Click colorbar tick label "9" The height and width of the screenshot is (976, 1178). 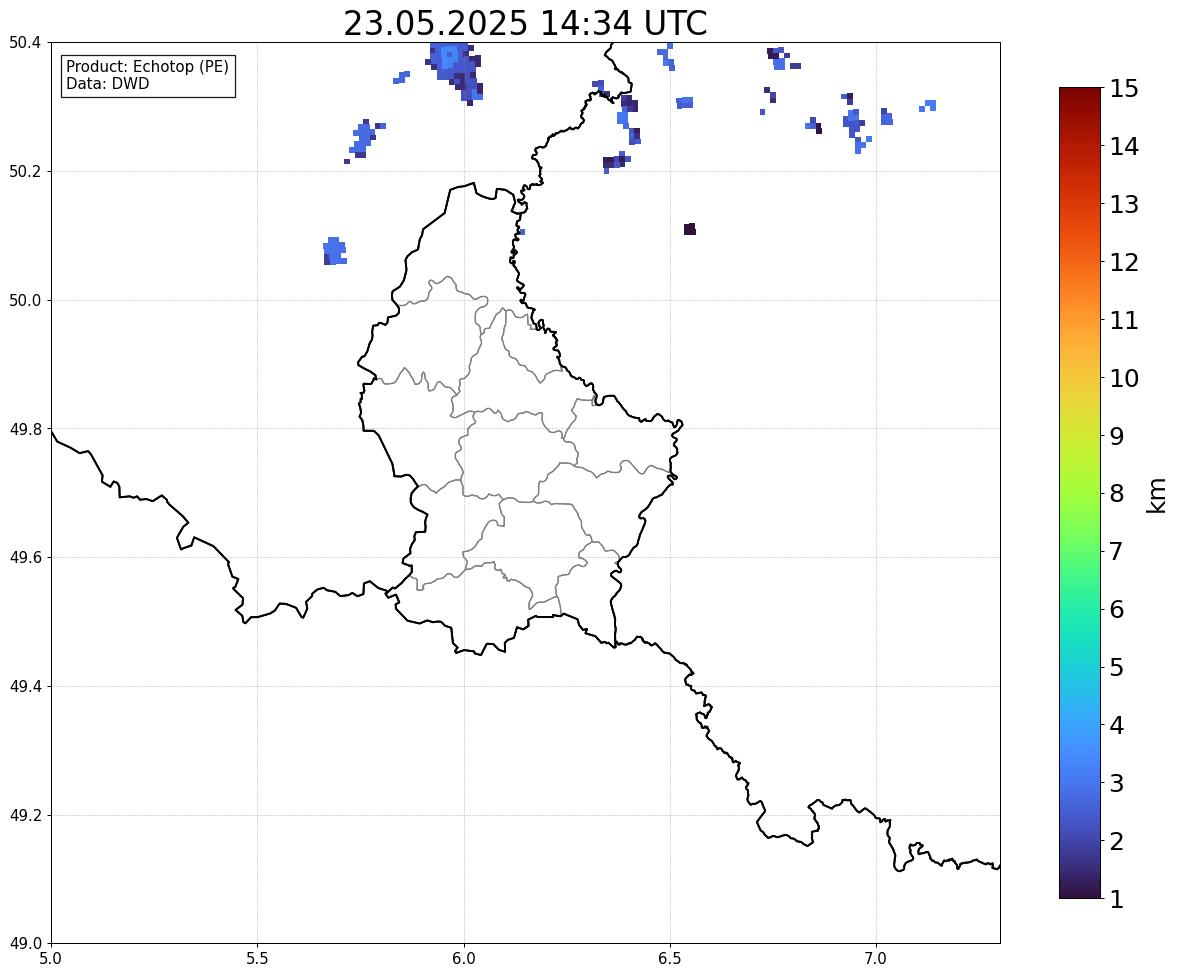click(1117, 436)
